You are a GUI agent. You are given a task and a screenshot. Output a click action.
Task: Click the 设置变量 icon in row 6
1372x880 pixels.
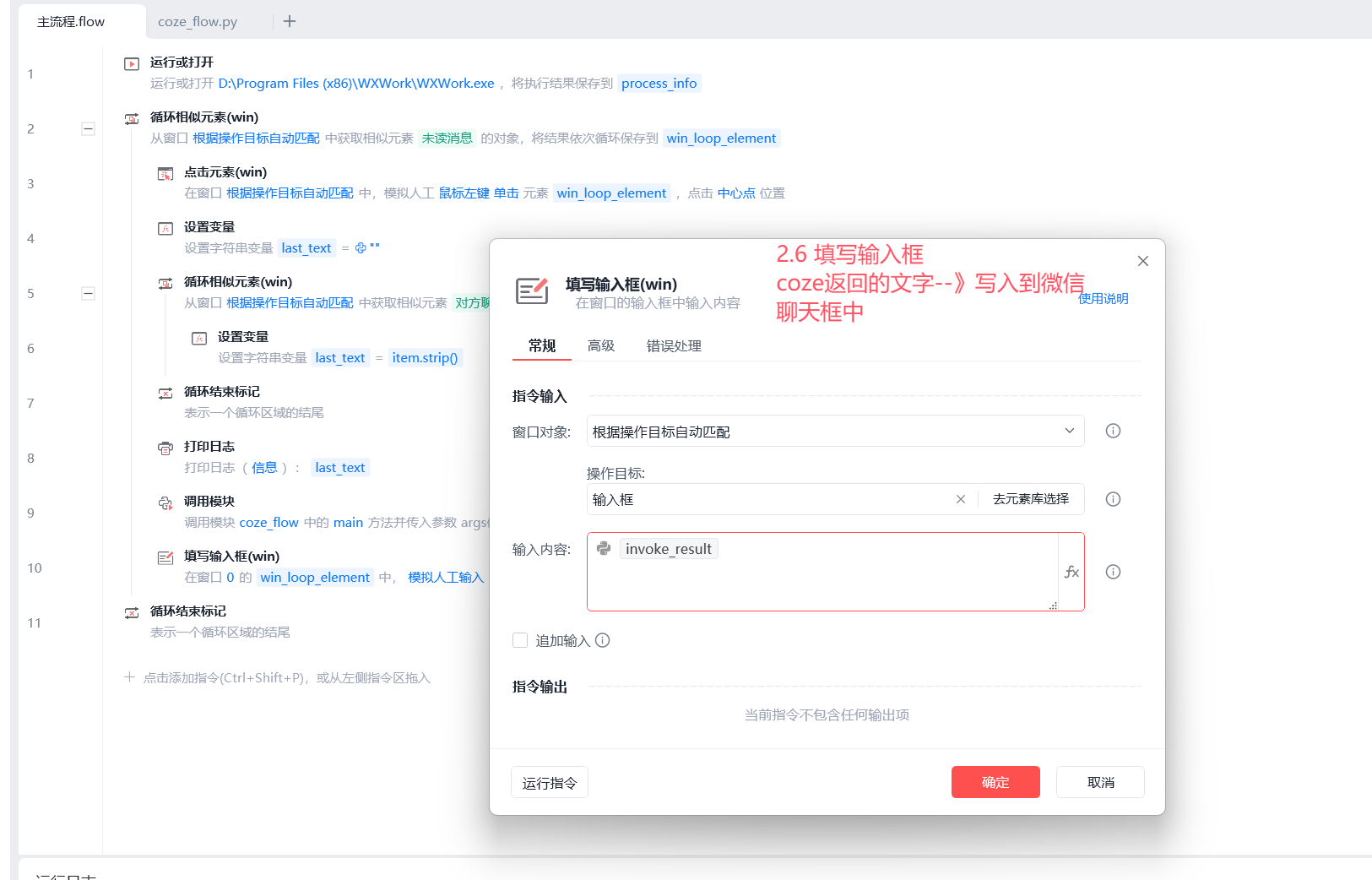(199, 338)
